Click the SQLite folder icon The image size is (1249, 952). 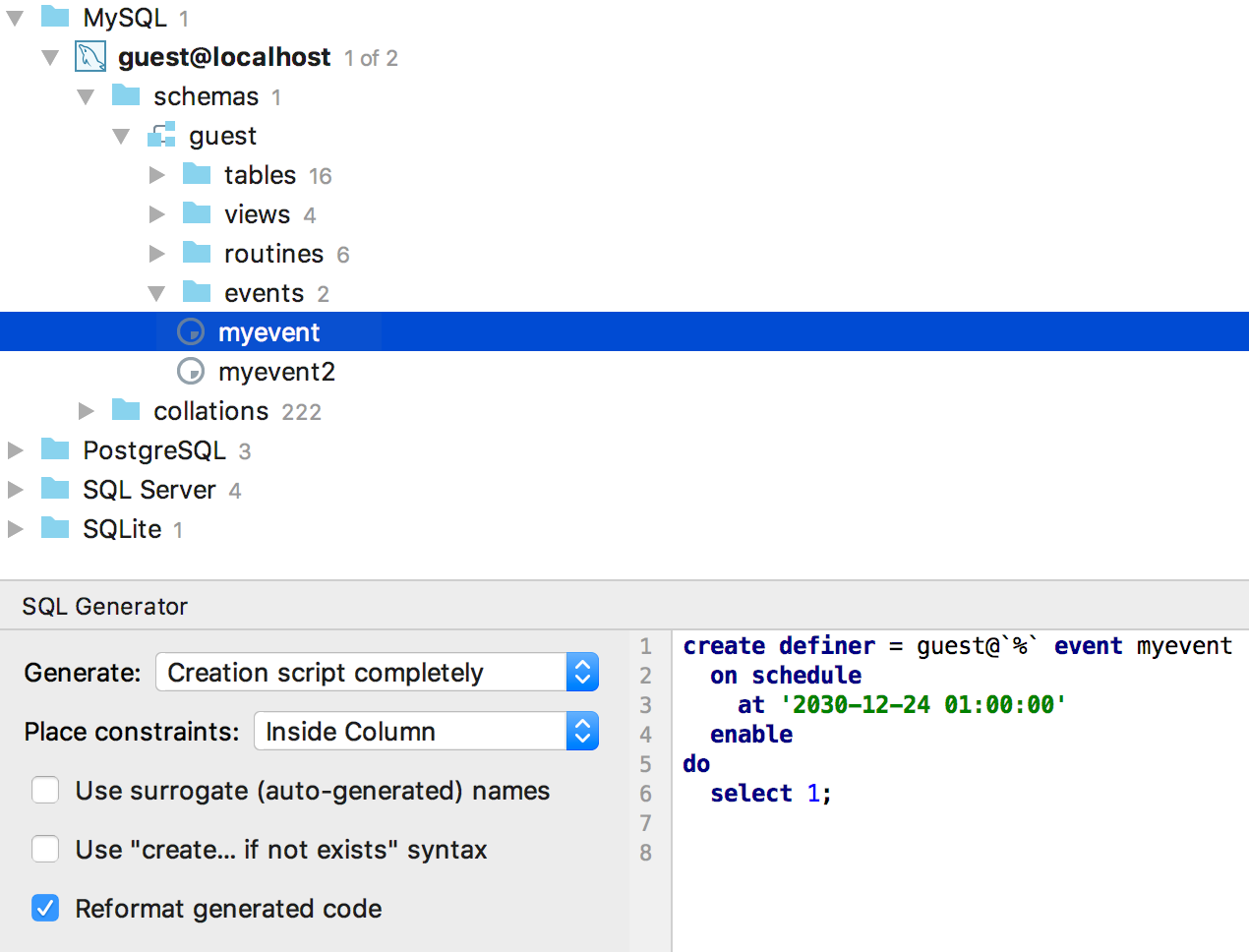pos(55,529)
